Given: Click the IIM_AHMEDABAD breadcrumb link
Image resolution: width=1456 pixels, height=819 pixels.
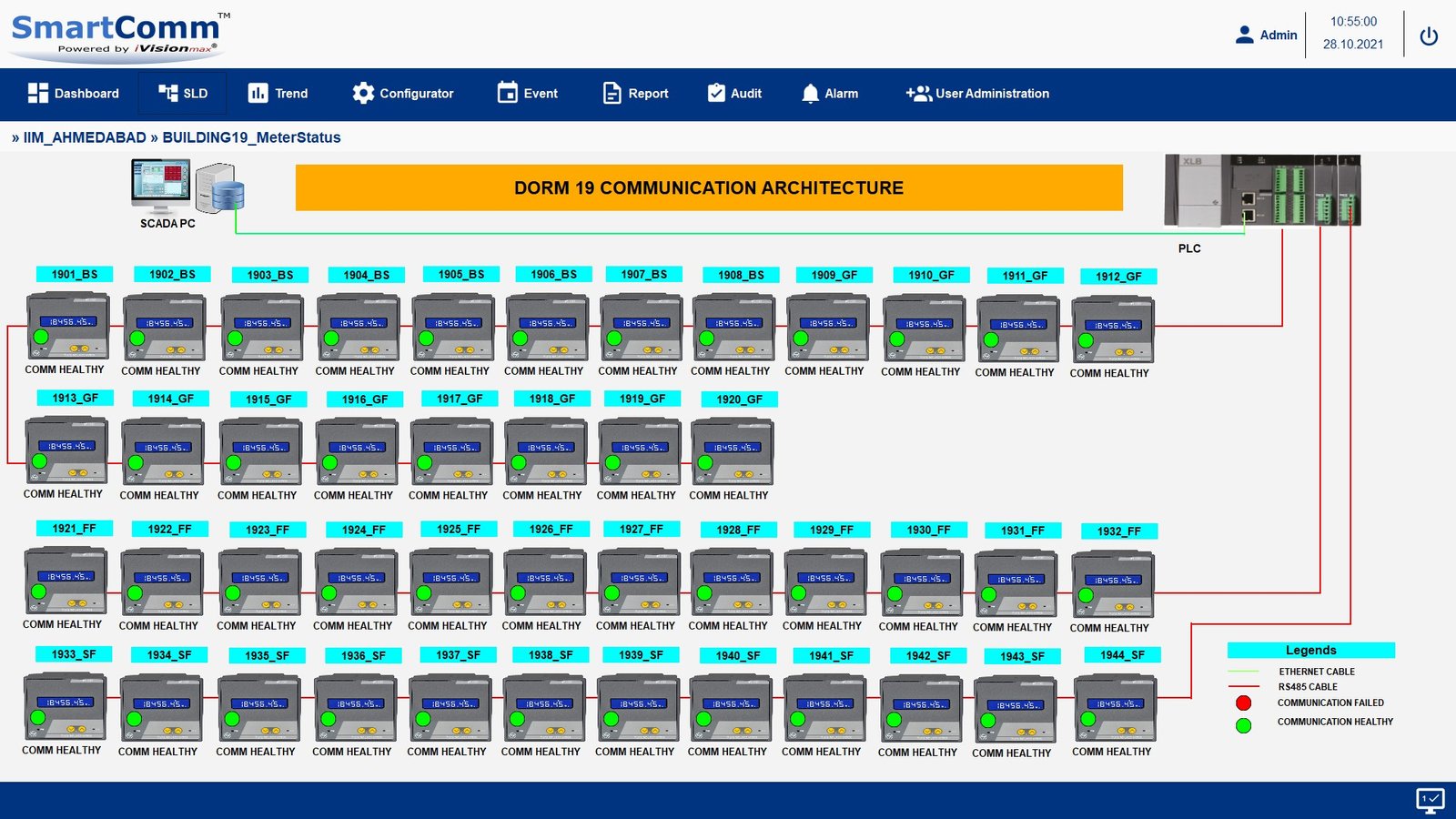Looking at the screenshot, I should coord(84,137).
